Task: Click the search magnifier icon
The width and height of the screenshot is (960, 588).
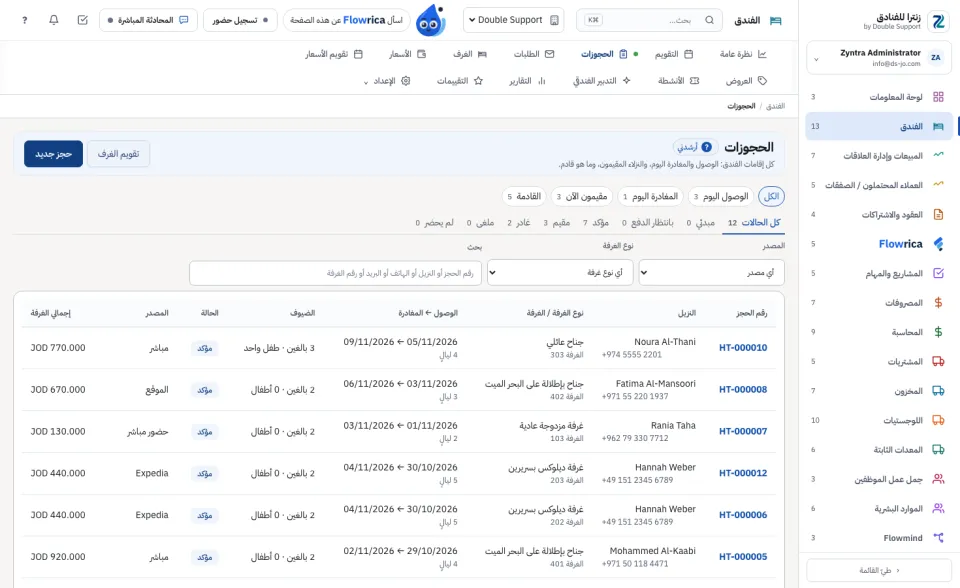Action: pos(709,20)
